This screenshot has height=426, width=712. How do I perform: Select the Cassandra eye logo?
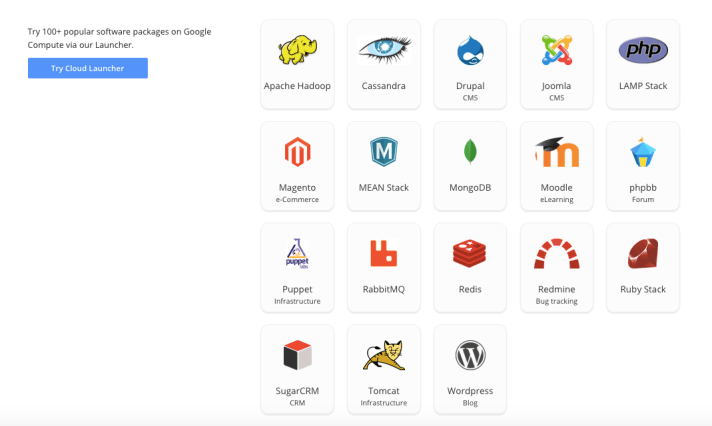tap(384, 50)
